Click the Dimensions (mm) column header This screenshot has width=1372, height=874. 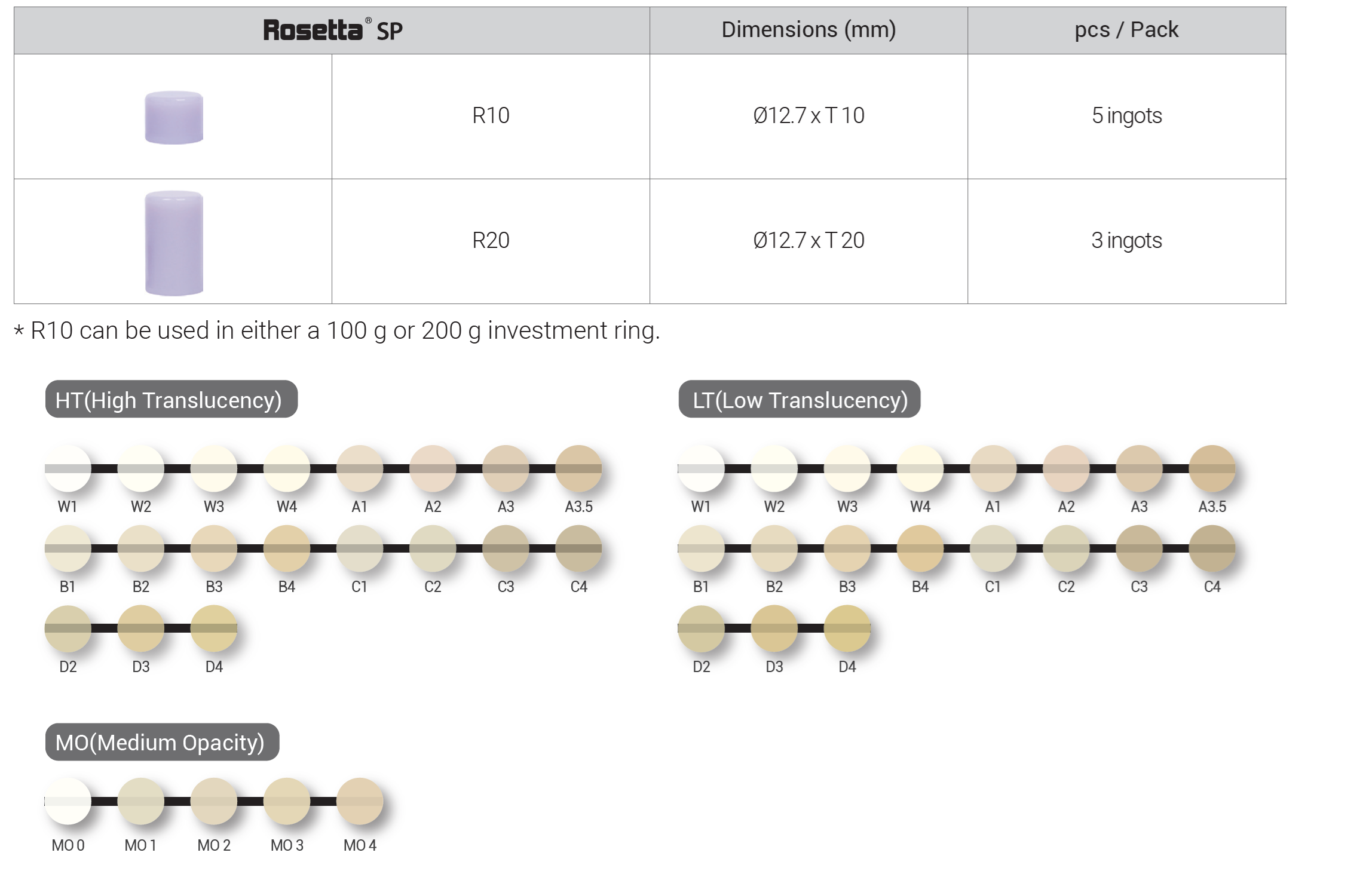tap(808, 30)
